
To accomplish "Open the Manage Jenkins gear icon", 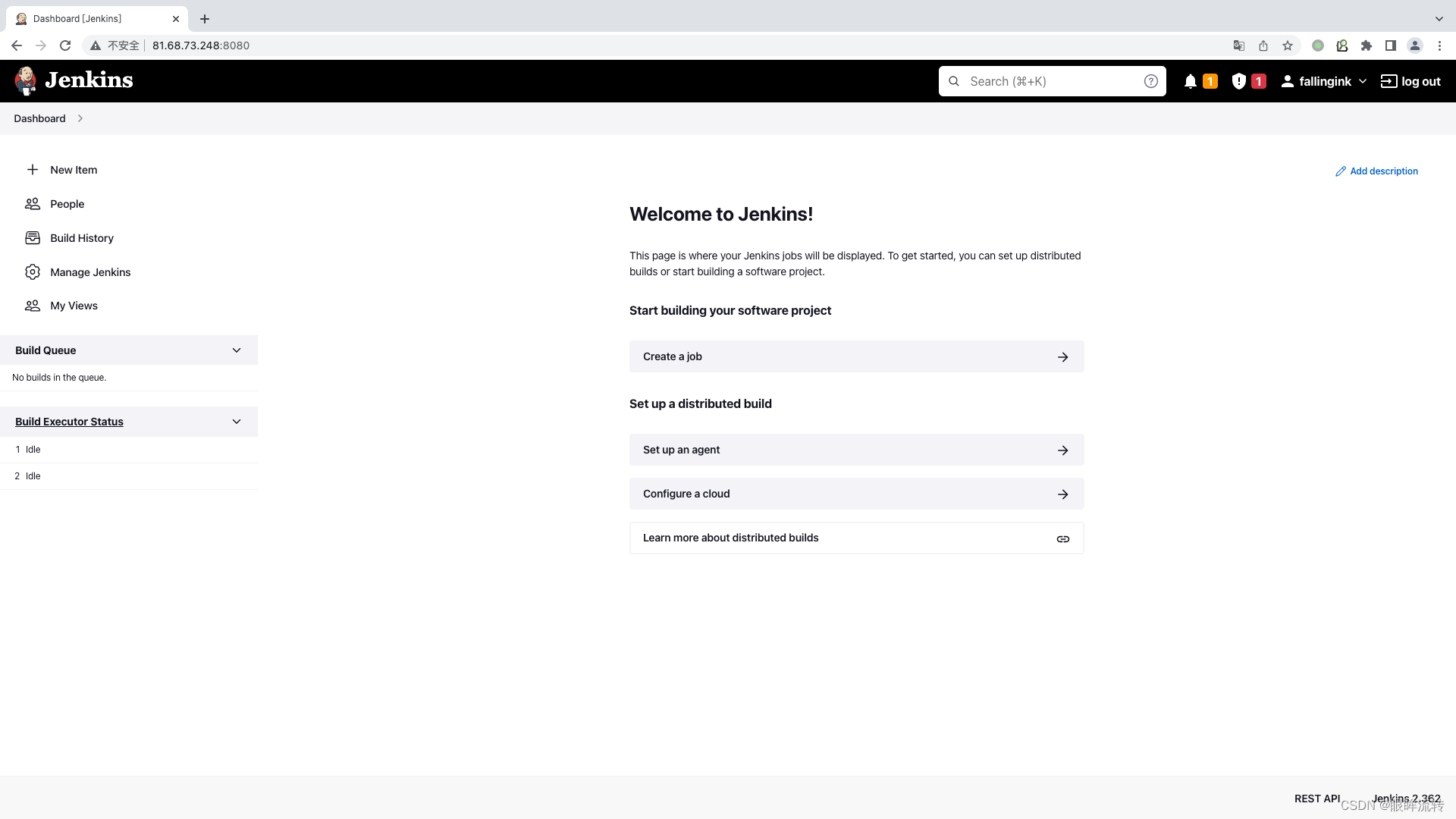I will point(33,271).
